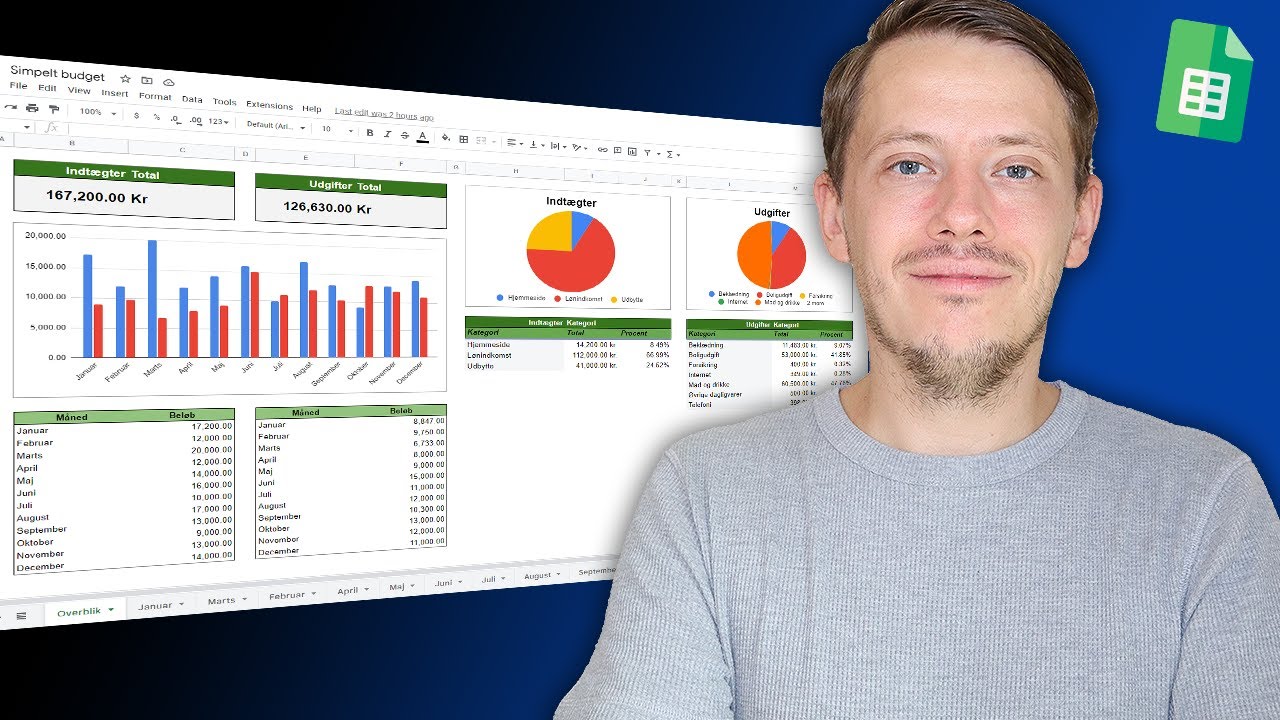Image resolution: width=1280 pixels, height=720 pixels.
Task: Insert a comment from toolbar
Action: coord(617,150)
